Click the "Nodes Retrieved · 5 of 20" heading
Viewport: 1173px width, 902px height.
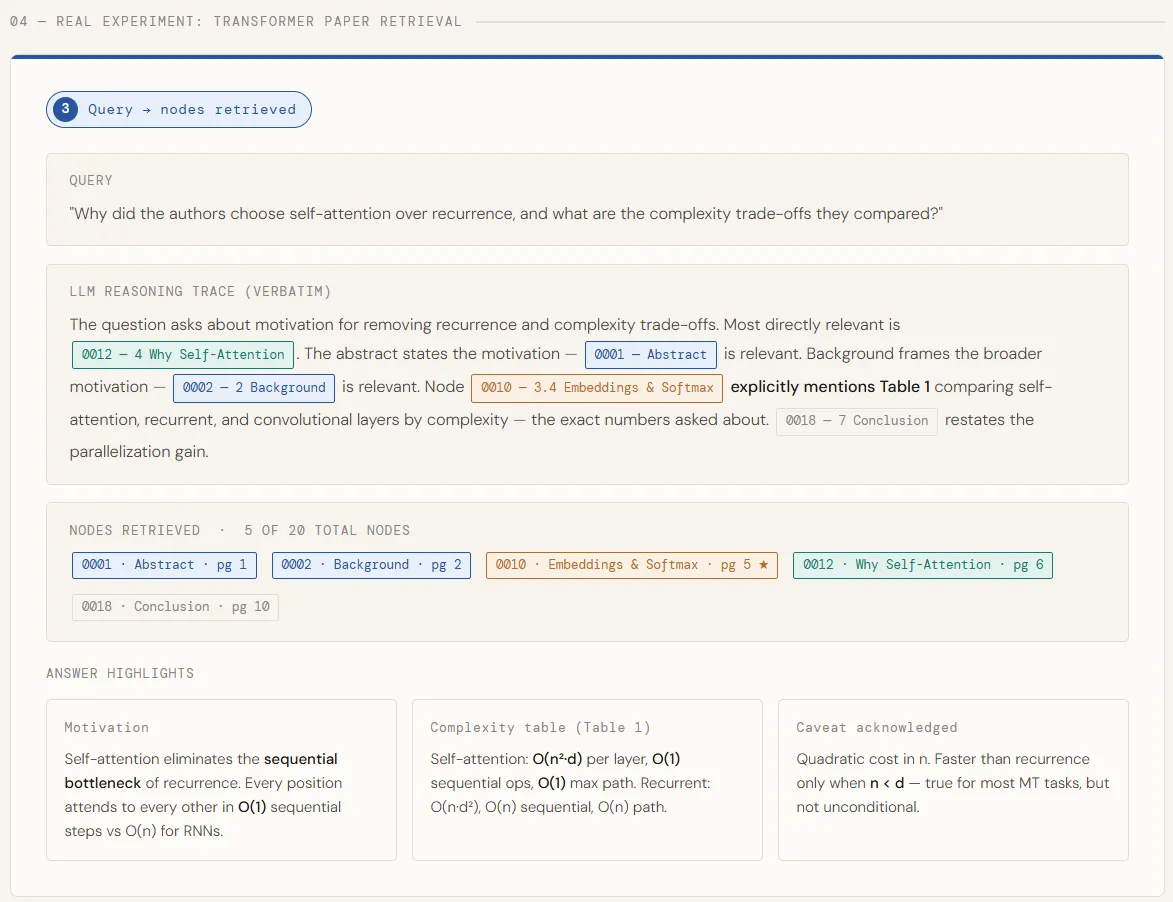coord(239,530)
